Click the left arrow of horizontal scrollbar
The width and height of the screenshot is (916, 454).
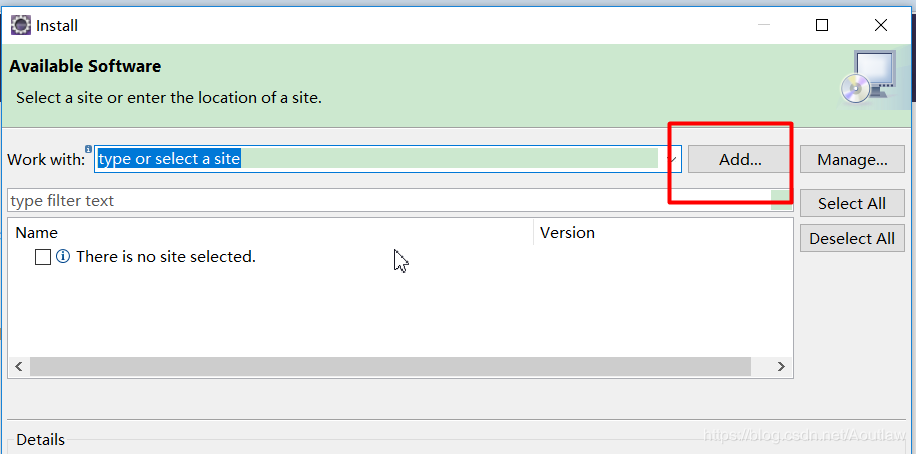(19, 366)
